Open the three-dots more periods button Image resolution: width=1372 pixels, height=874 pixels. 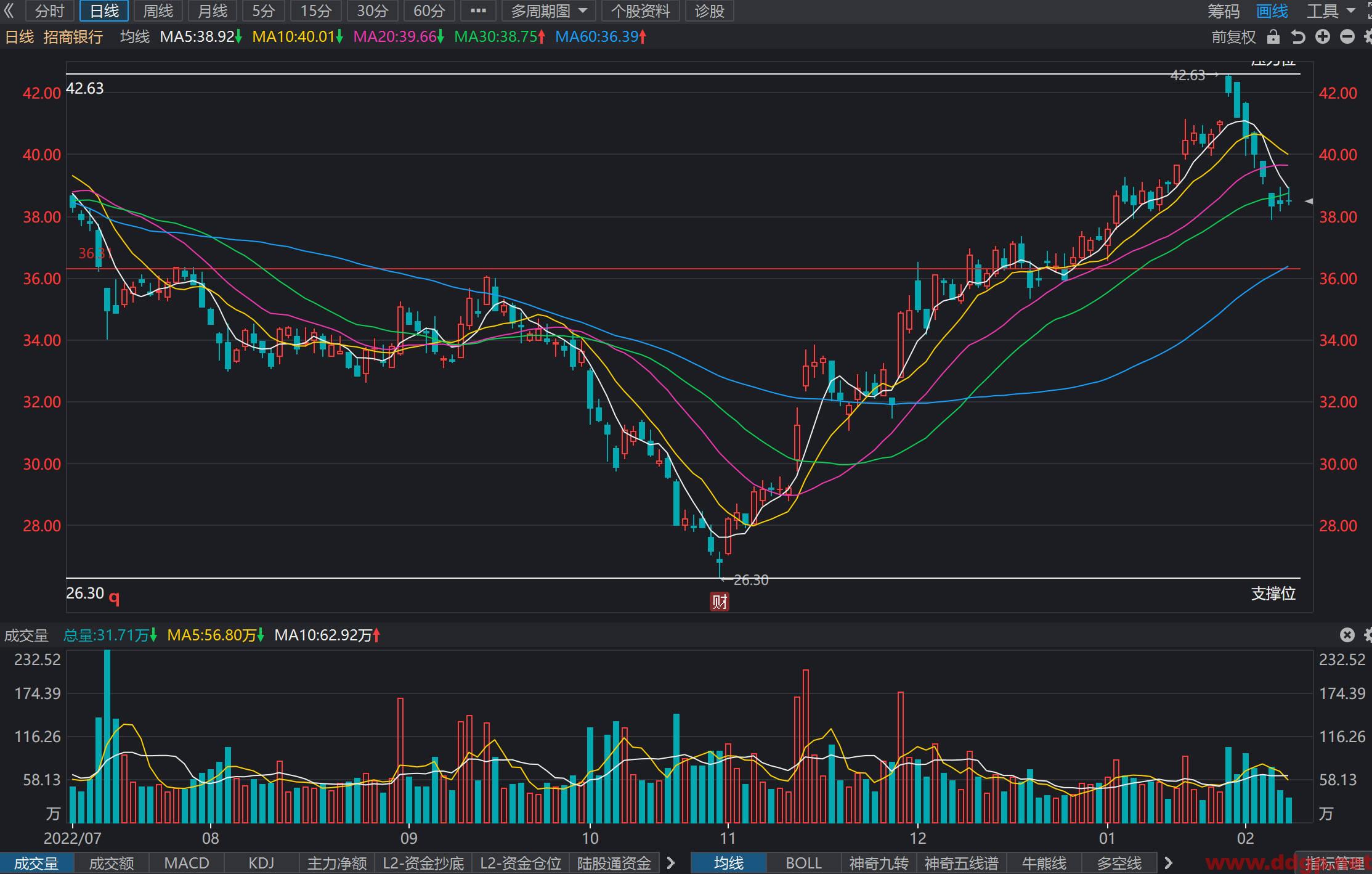click(478, 10)
